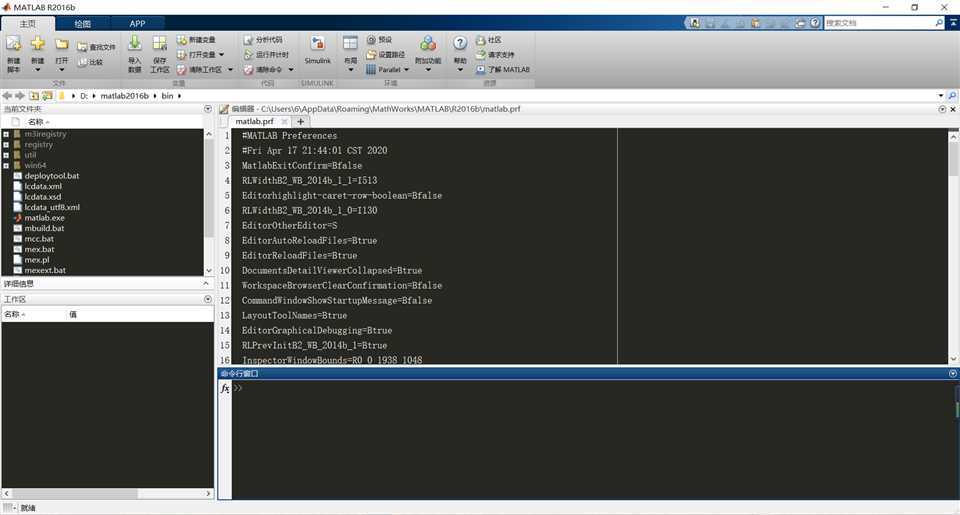Launch Simulink from the toolstrip
Viewport: 960px width, 515px height.
317,50
